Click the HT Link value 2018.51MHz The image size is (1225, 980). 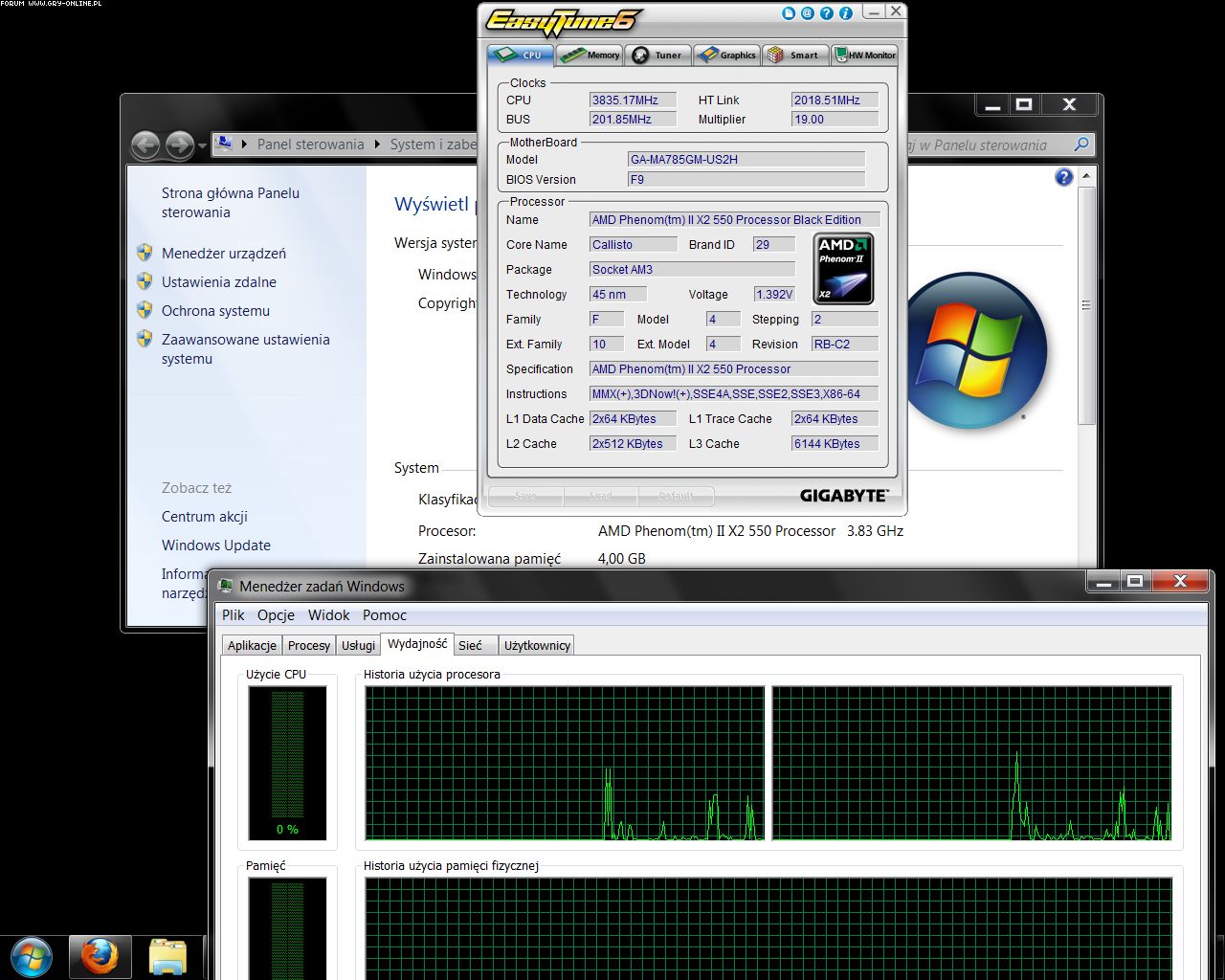tap(835, 100)
